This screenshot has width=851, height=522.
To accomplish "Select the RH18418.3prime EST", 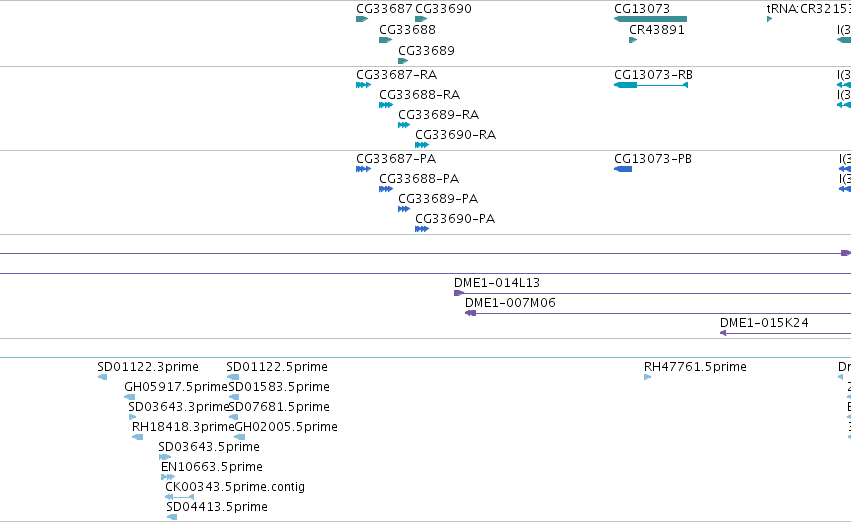I will 138,437.
